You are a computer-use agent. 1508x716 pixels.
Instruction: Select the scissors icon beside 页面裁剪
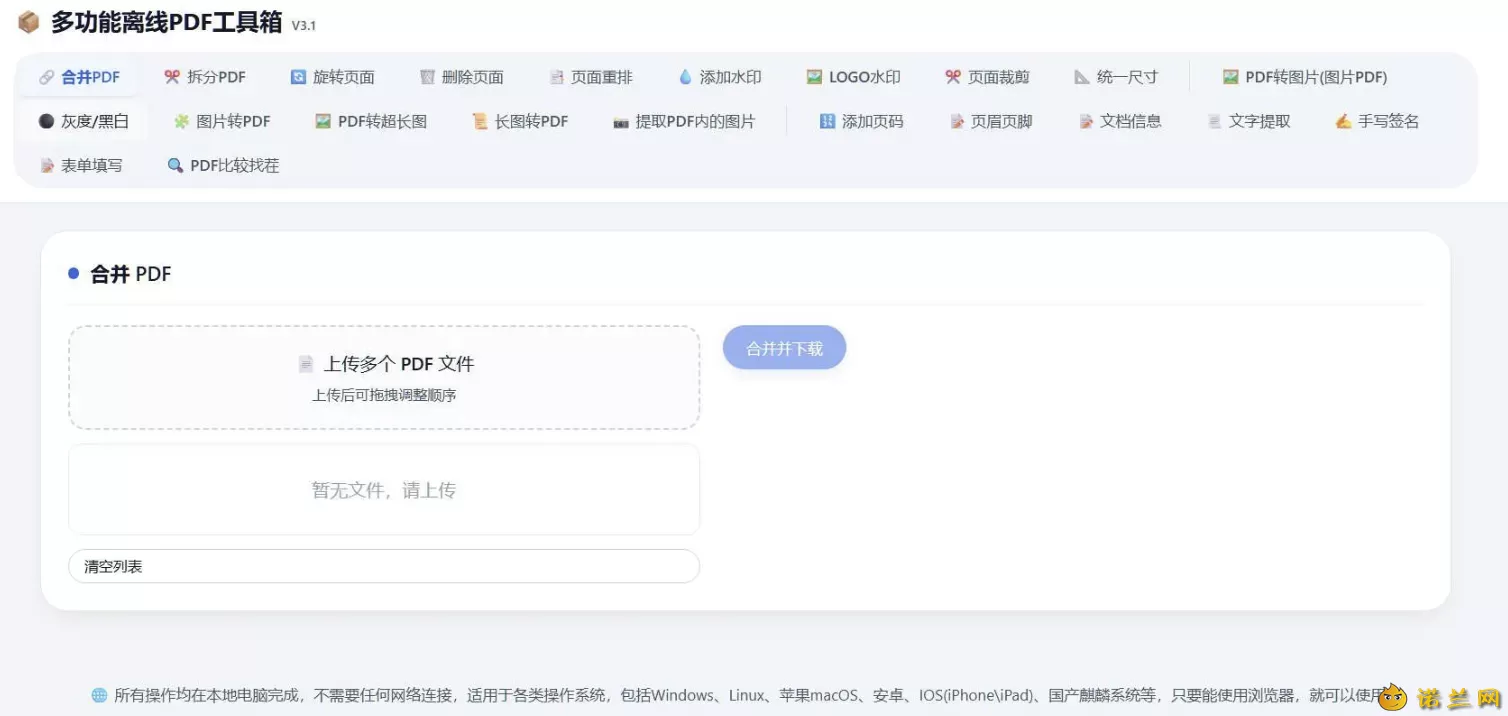[953, 77]
